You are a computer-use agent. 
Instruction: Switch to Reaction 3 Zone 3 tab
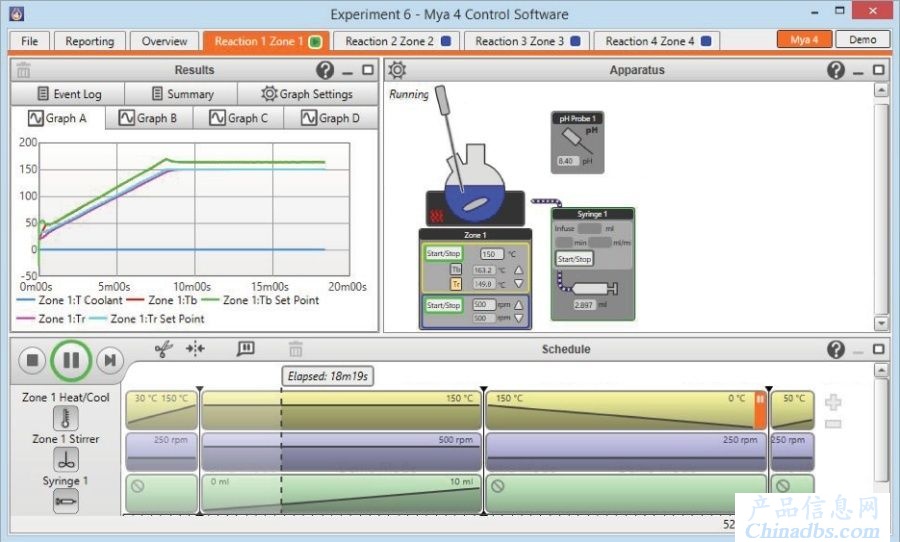pyautogui.click(x=527, y=41)
